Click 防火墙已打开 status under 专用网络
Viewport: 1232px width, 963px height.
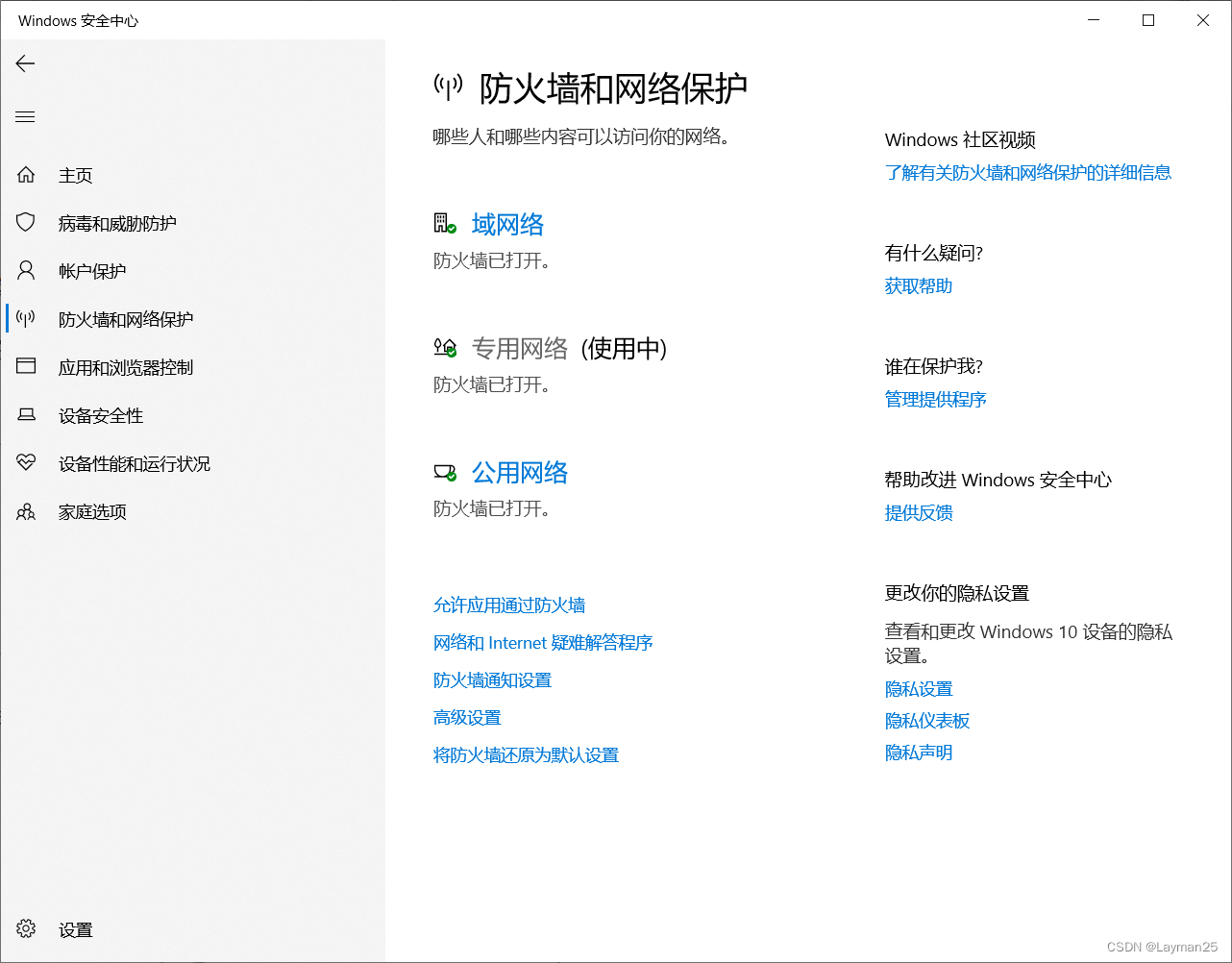click(492, 384)
